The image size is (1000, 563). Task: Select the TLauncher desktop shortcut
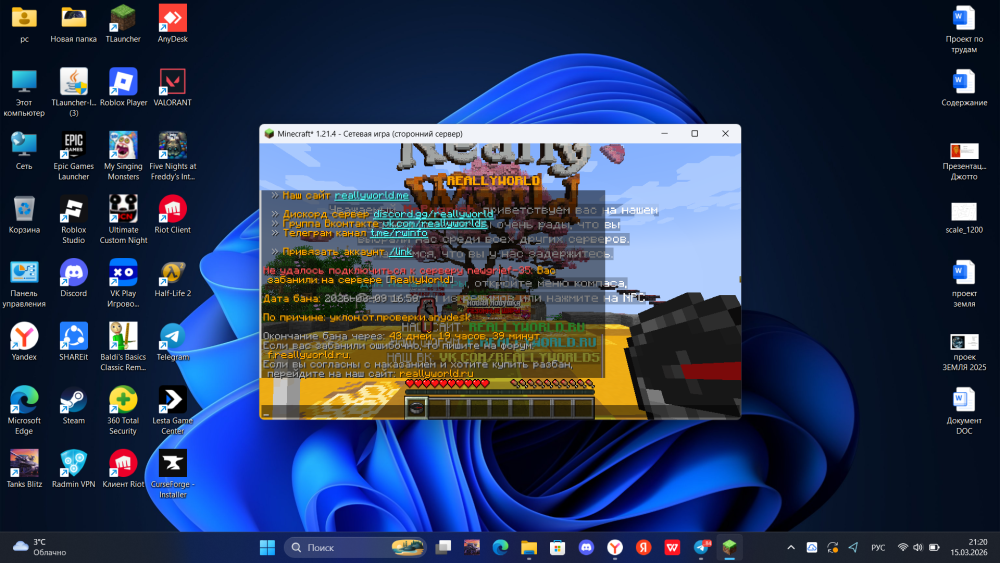point(123,24)
